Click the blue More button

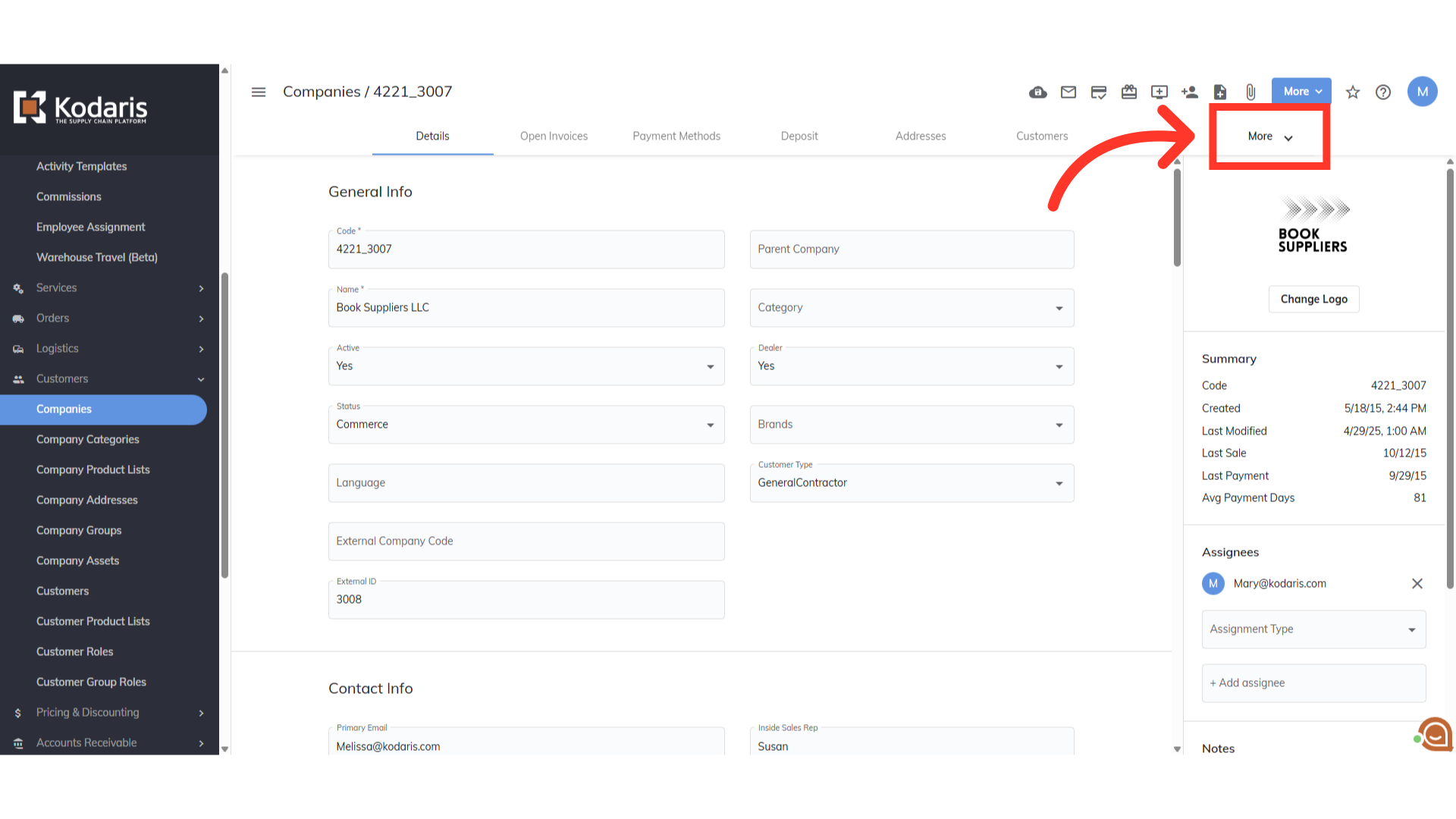(x=1301, y=91)
